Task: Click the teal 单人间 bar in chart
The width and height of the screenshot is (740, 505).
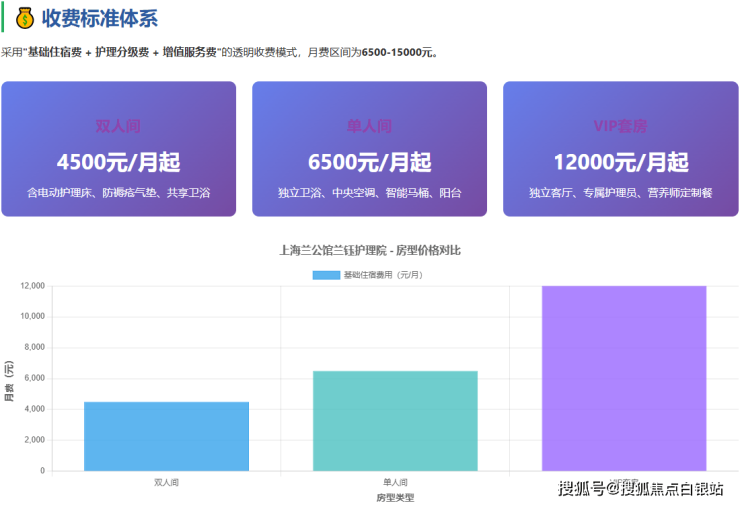Action: pyautogui.click(x=395, y=421)
